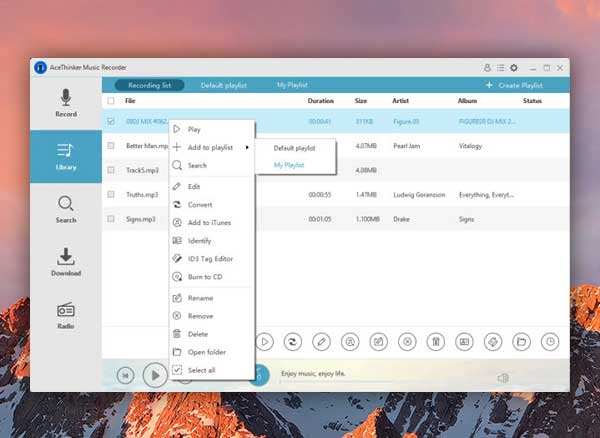Choose ID3 Tag Editor from the context menu
The height and width of the screenshot is (438, 600).
[212, 259]
